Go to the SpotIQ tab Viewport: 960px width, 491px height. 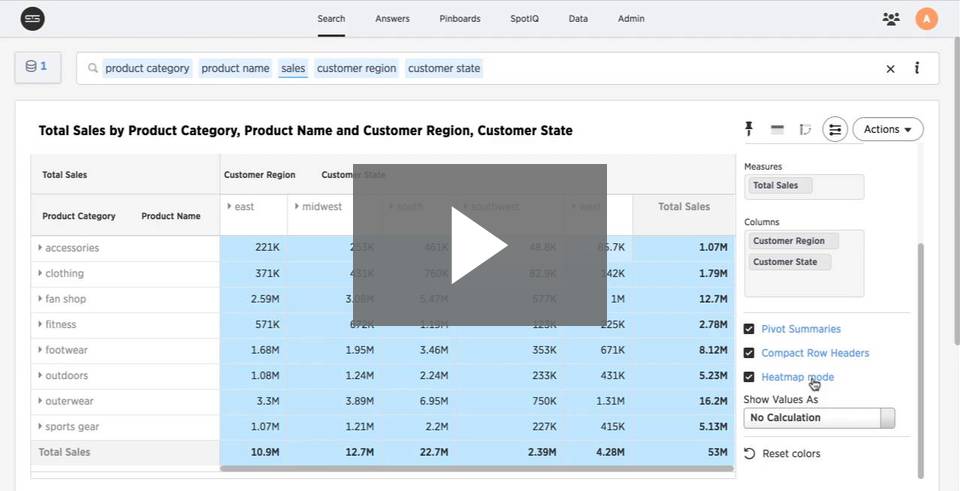pos(524,18)
